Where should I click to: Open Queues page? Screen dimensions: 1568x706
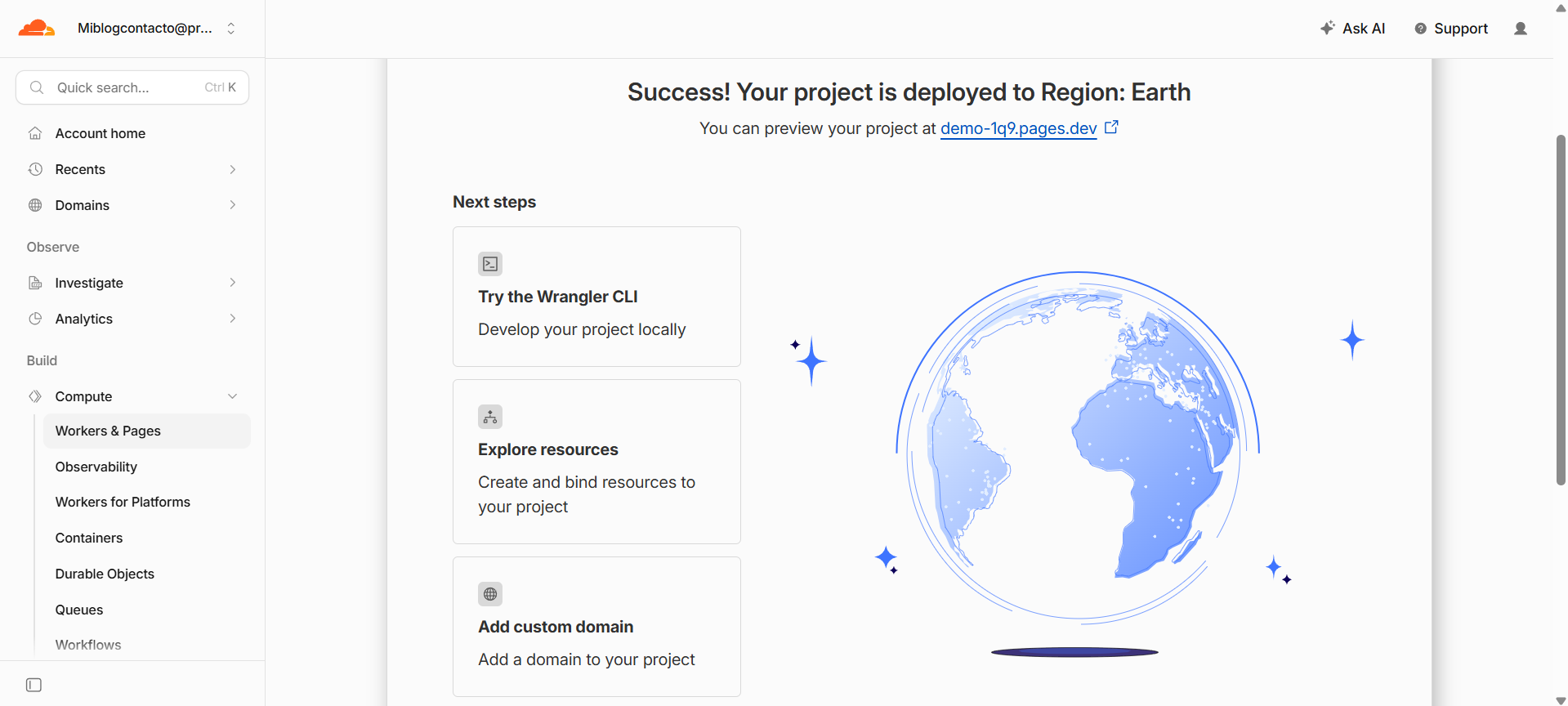coord(79,610)
